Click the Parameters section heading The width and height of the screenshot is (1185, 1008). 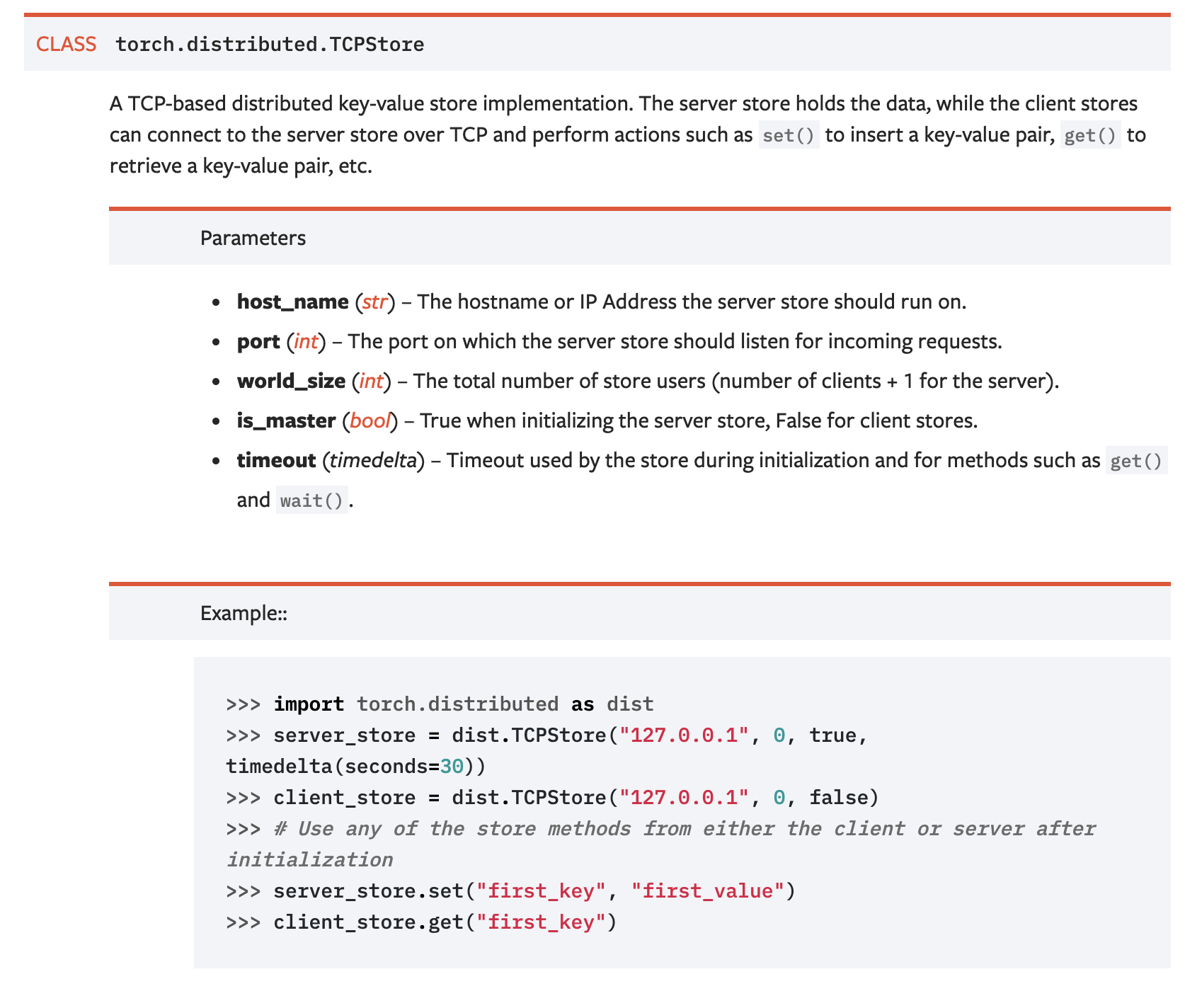253,238
